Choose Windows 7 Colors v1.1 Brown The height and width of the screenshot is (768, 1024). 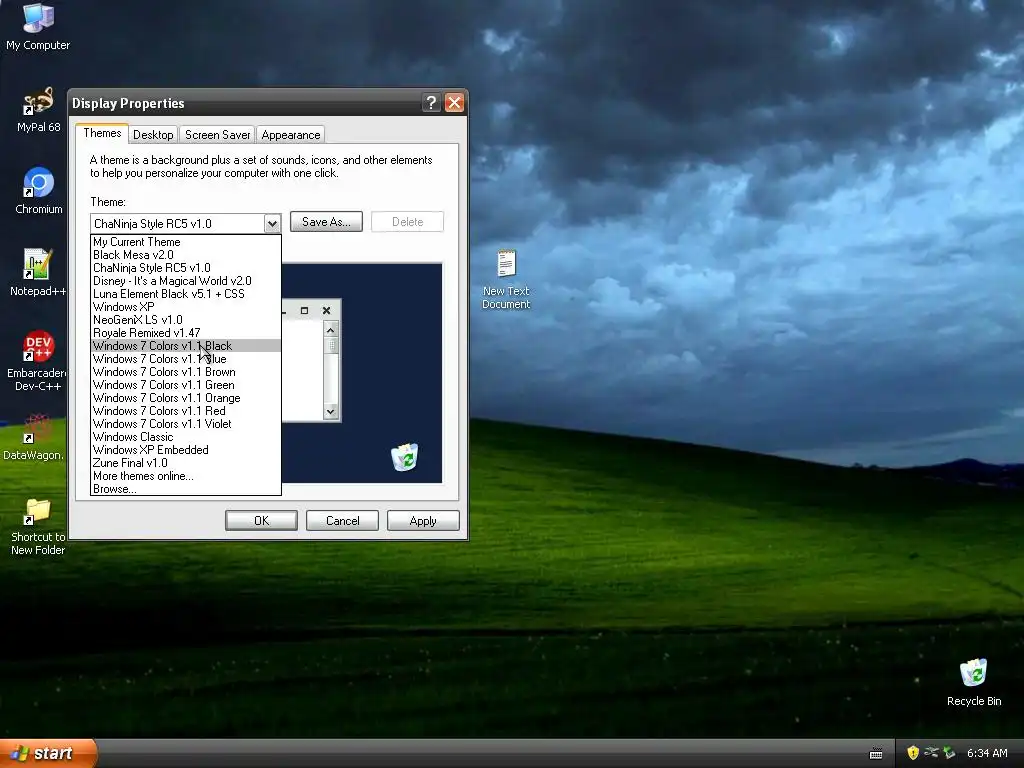pos(186,372)
